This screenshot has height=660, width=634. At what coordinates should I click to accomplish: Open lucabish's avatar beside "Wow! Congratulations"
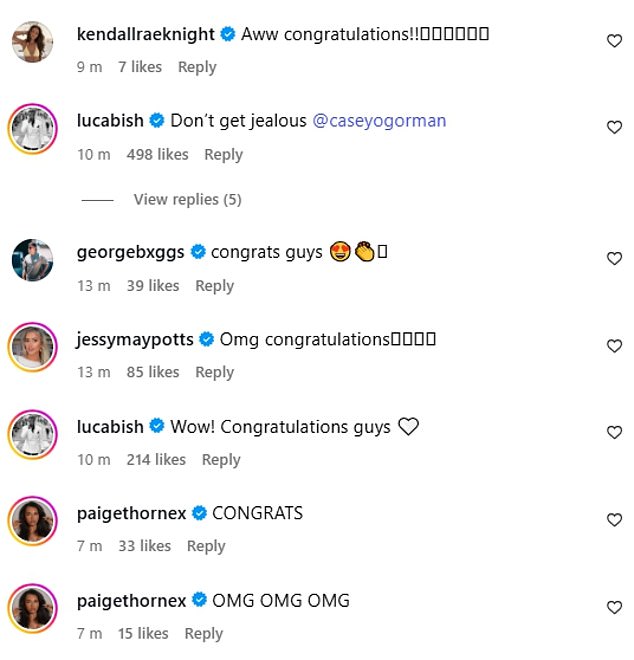[31, 435]
